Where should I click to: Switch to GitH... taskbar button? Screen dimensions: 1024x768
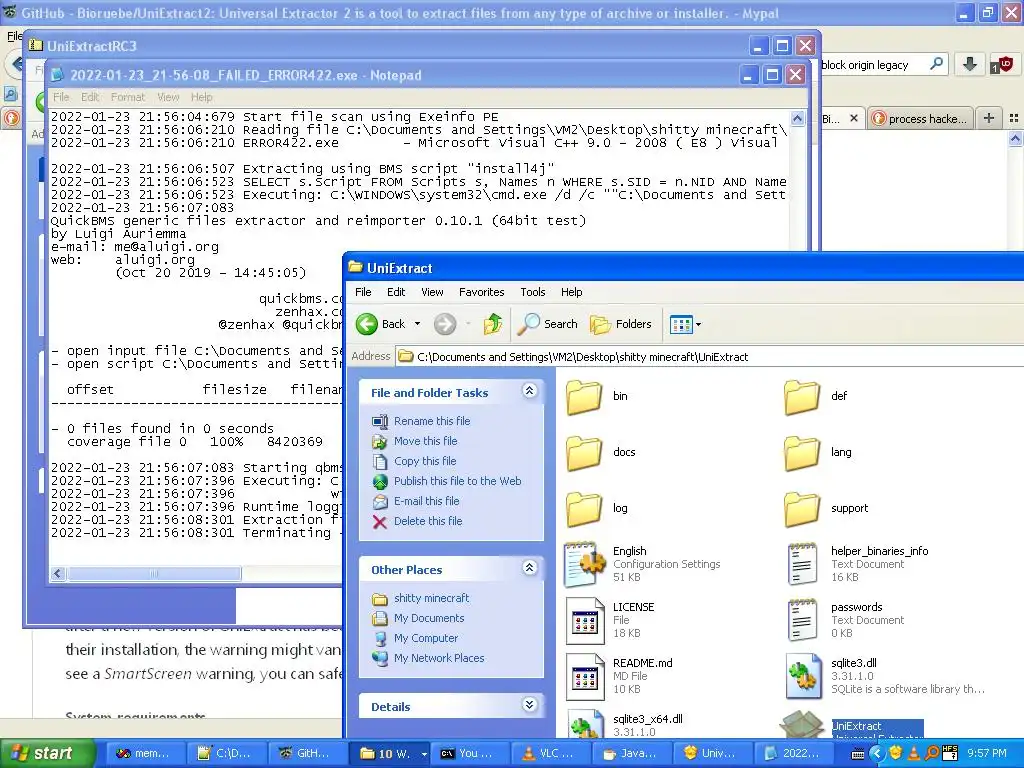click(x=307, y=754)
